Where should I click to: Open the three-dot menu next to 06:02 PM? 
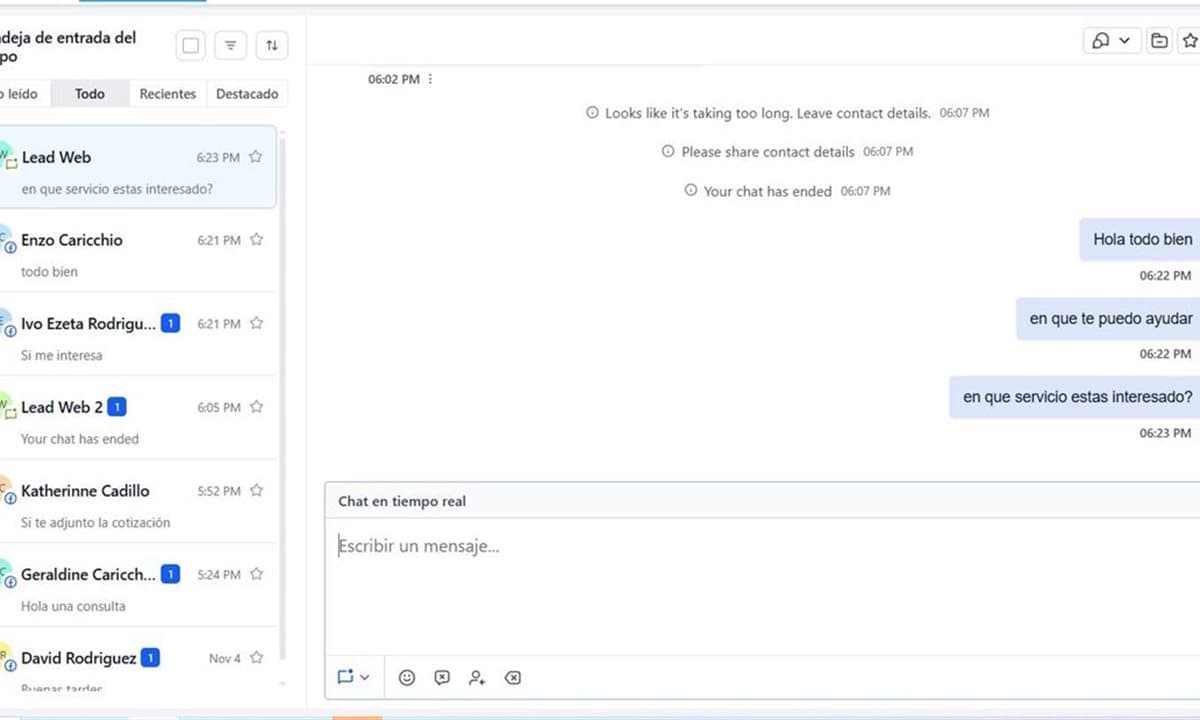[x=430, y=78]
